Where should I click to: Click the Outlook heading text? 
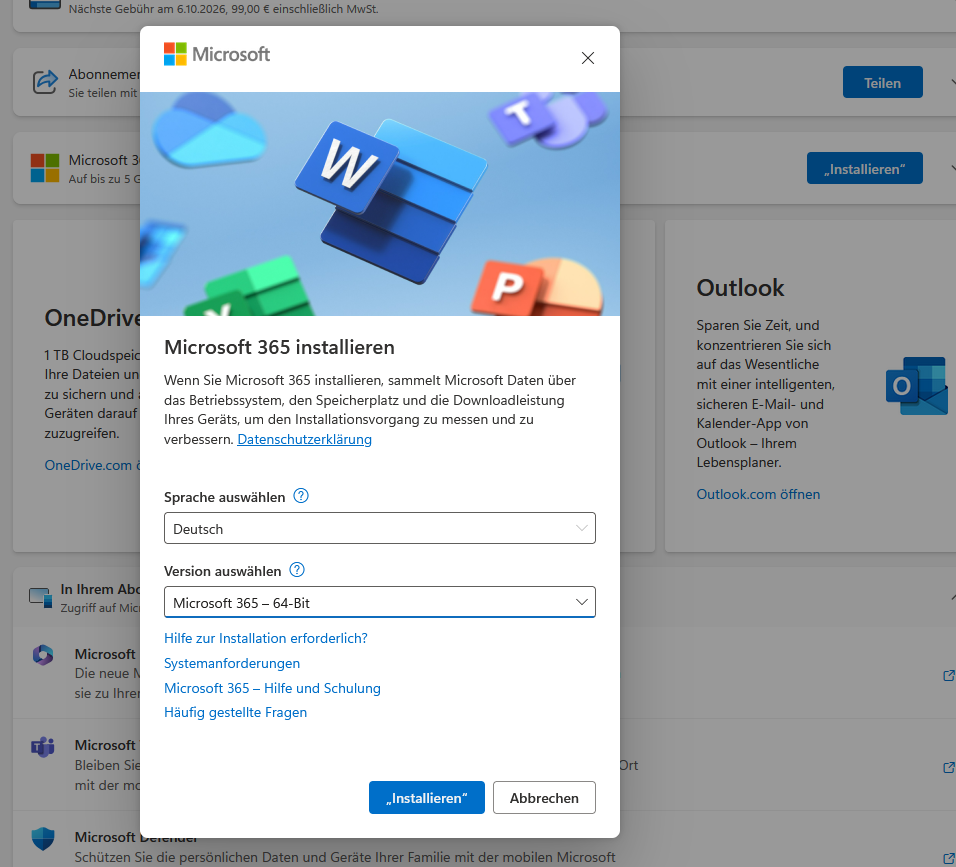(740, 288)
